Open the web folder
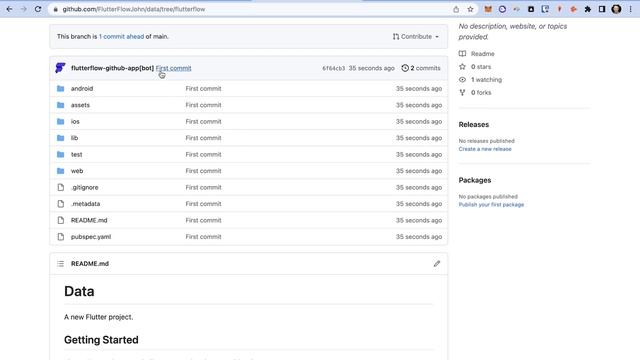Image resolution: width=640 pixels, height=360 pixels. point(77,171)
